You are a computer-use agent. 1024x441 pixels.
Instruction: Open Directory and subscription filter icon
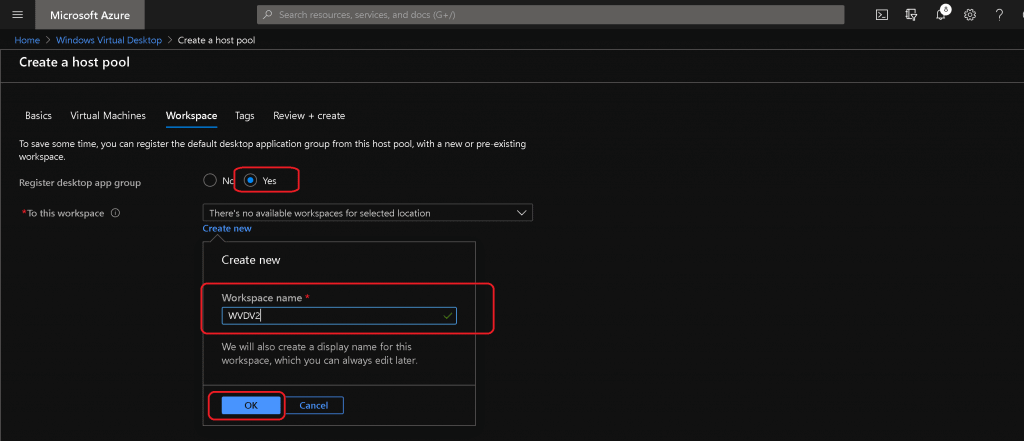[x=911, y=15]
